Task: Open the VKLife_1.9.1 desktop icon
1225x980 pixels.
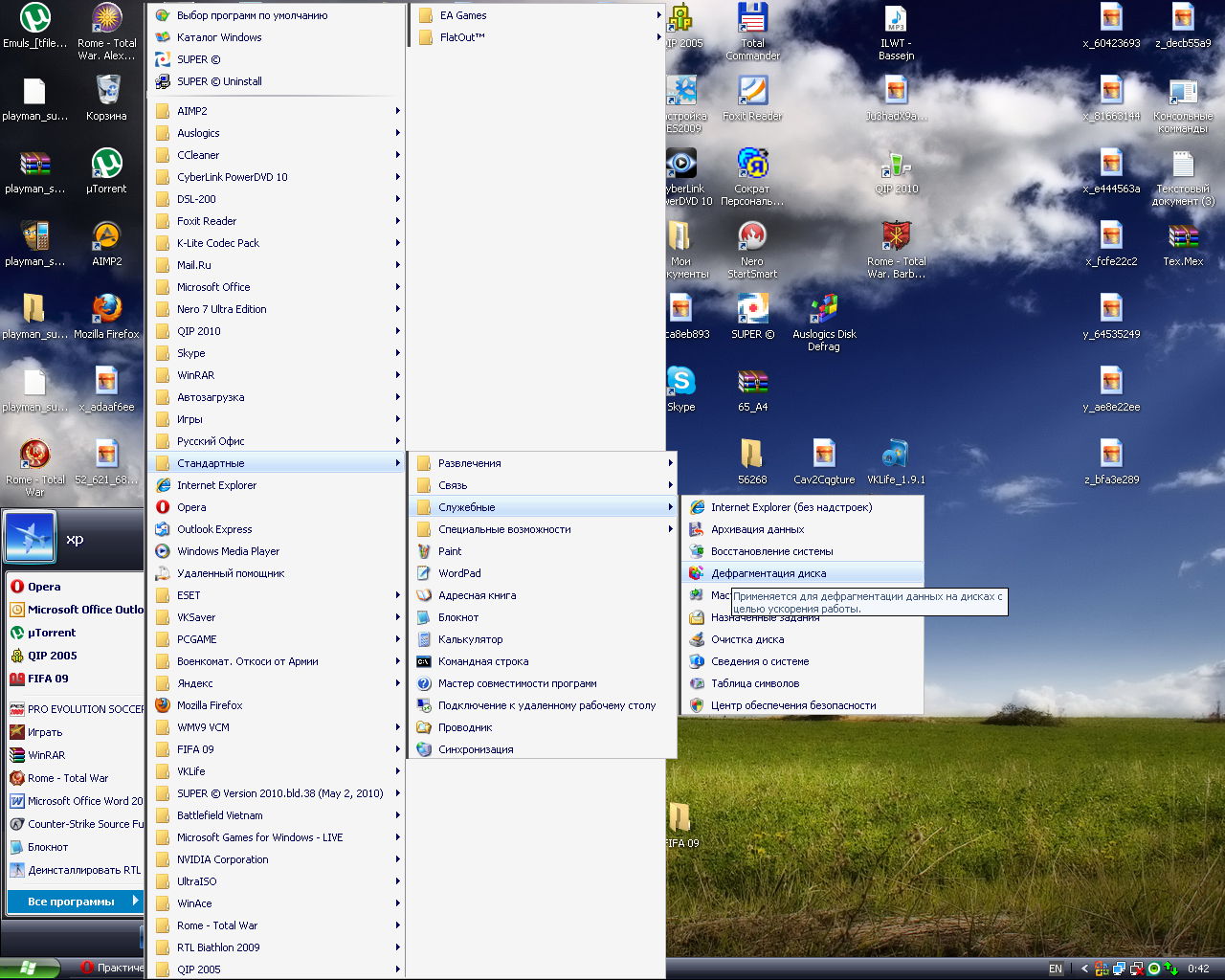Action: 896,461
